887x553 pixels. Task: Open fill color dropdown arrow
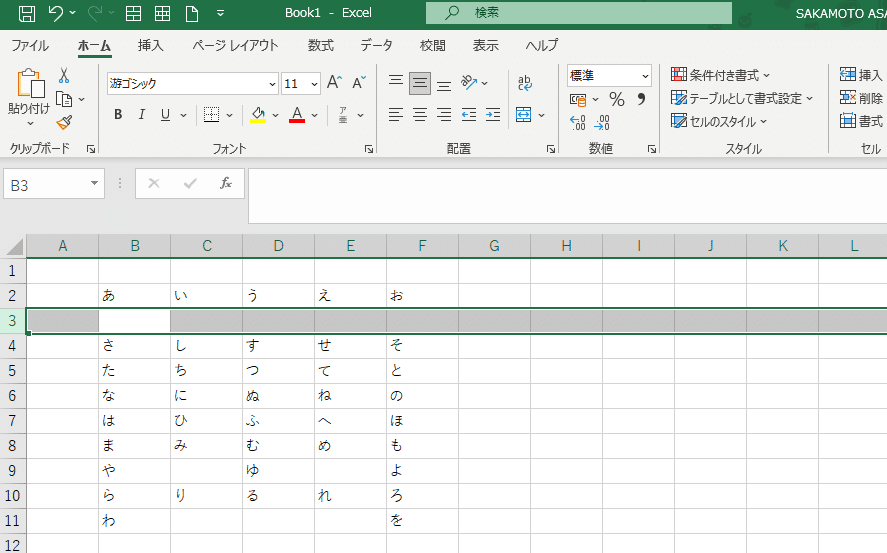(x=275, y=115)
